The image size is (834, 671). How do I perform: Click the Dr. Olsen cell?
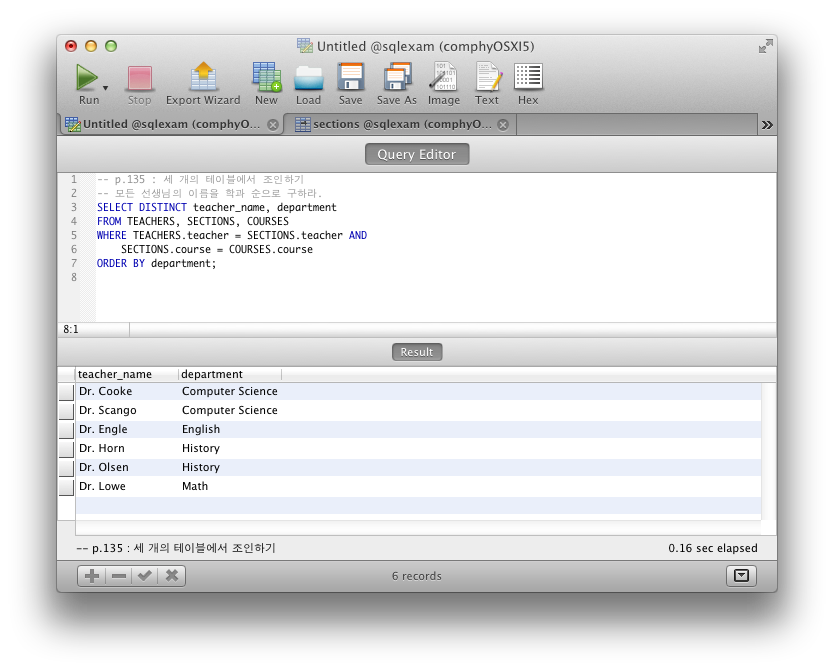coord(127,467)
